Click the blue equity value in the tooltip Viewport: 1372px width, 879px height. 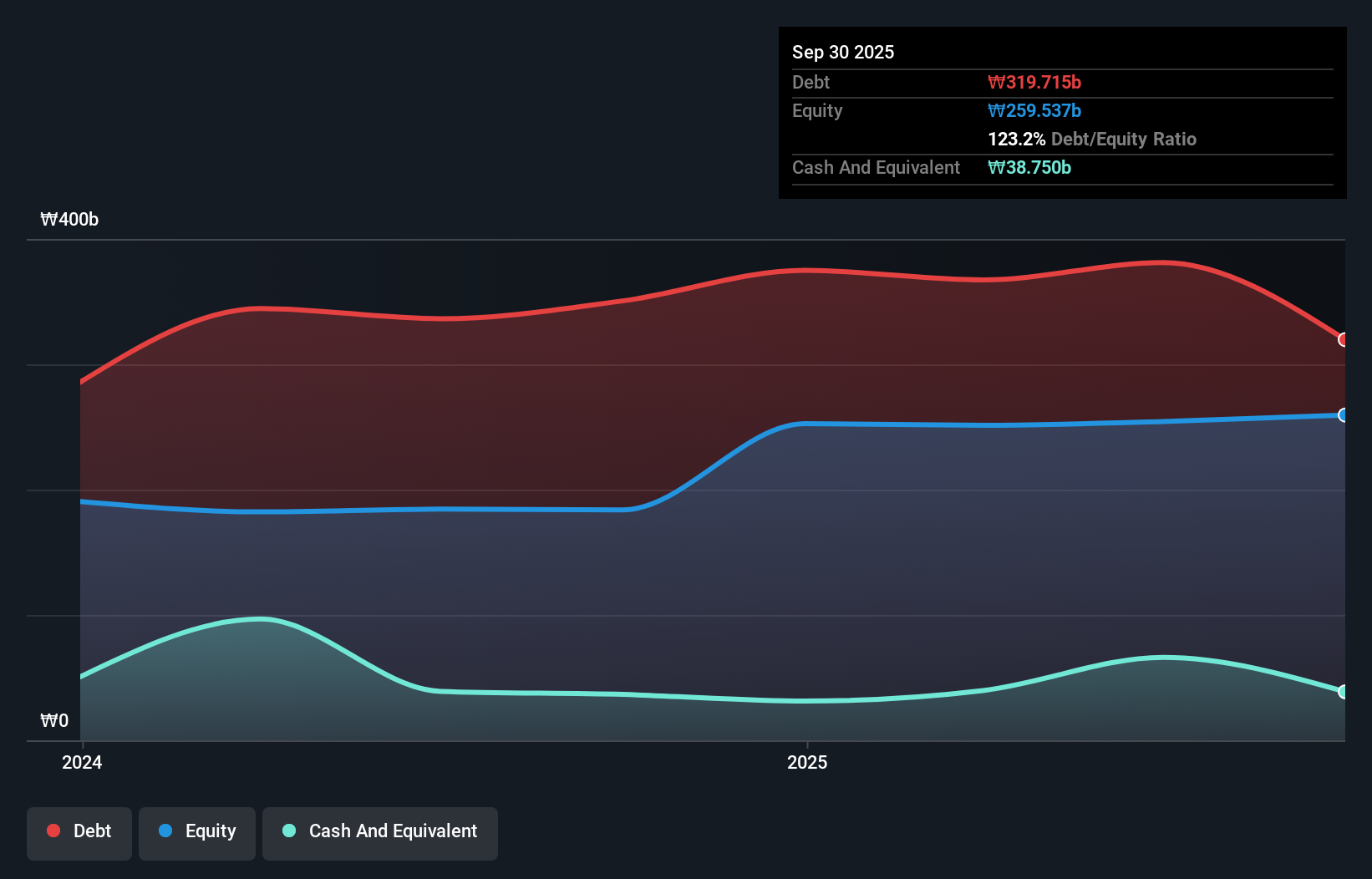point(1034,110)
